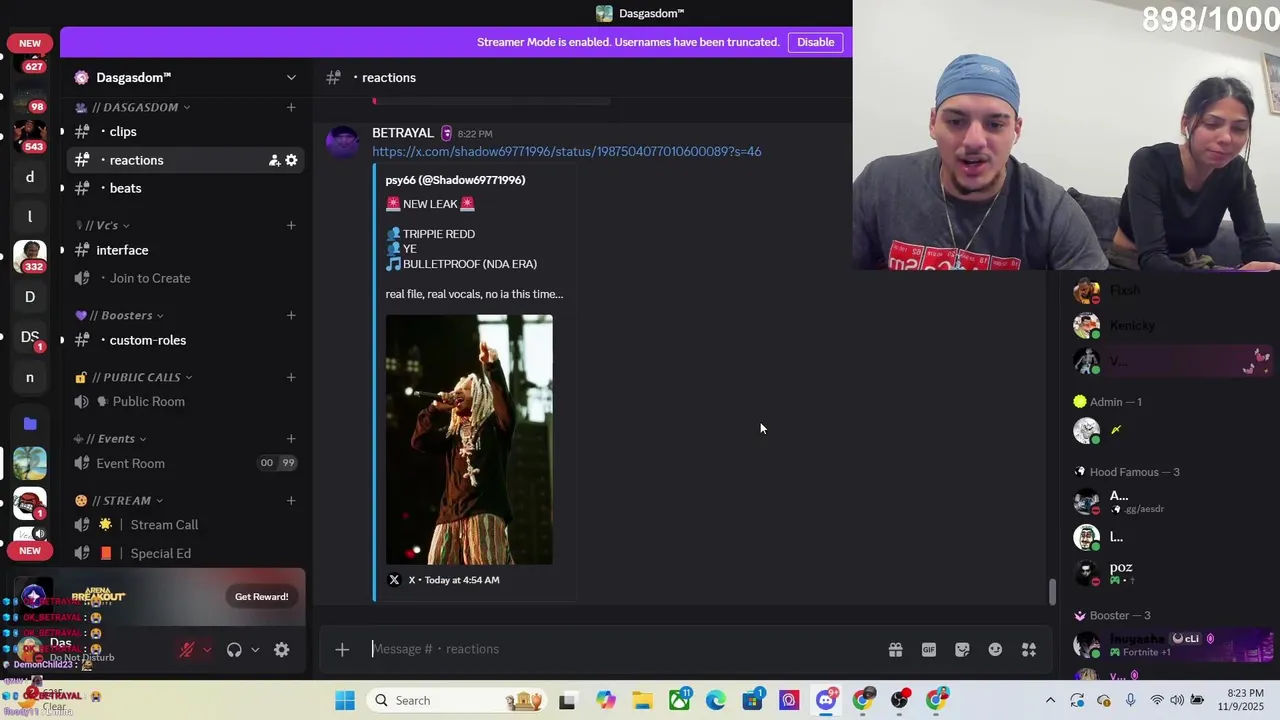Image resolution: width=1280 pixels, height=720 pixels.
Task: Collapse the // STREAM category
Action: click(120, 500)
